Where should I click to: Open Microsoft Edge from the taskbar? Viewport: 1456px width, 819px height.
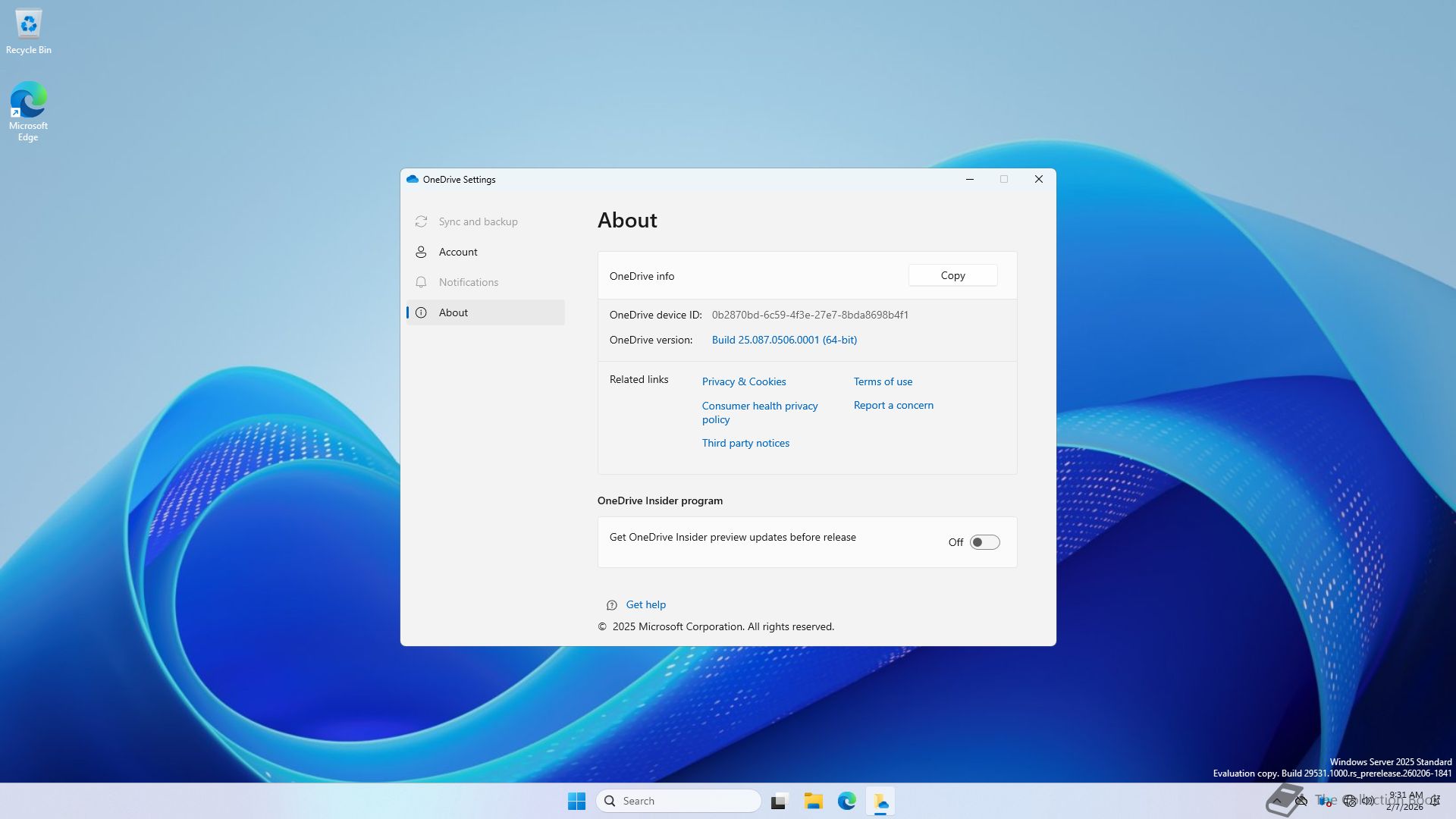tap(846, 801)
